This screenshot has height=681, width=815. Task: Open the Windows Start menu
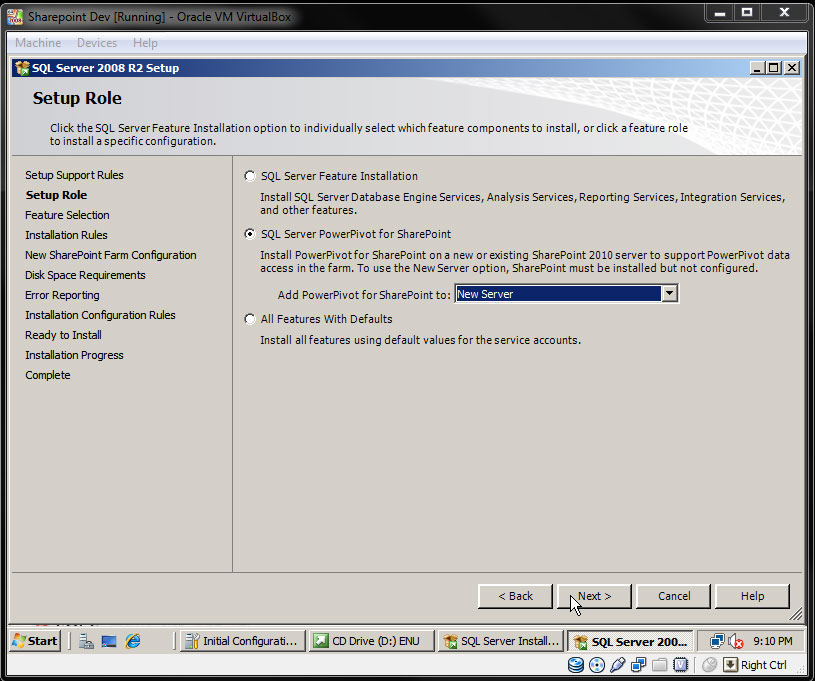coord(35,641)
